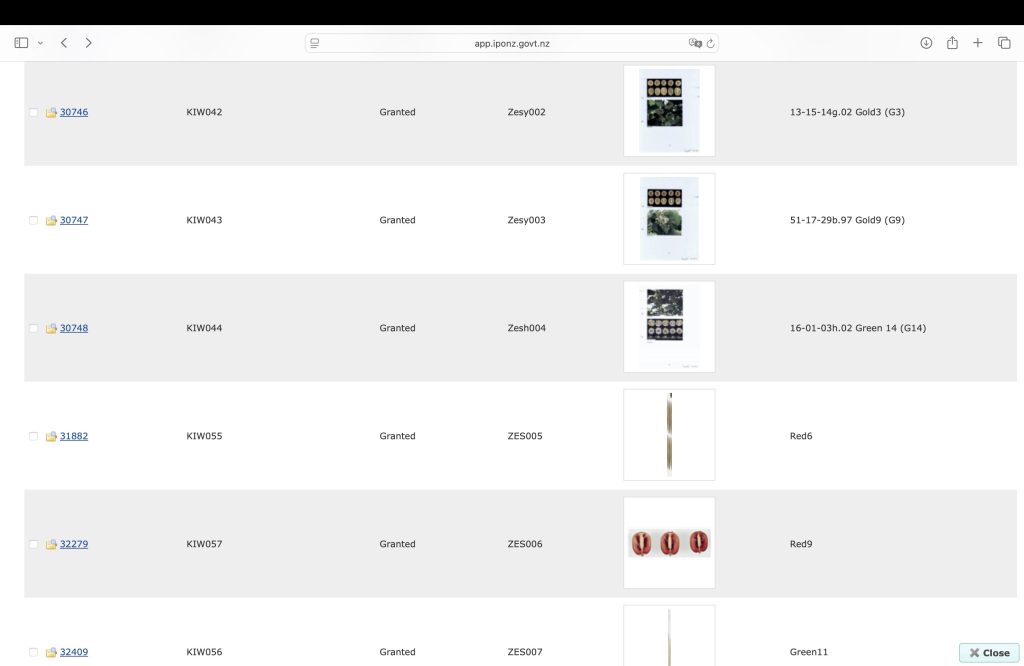This screenshot has height=666, width=1024.
Task: Click the Share icon
Action: click(952, 43)
